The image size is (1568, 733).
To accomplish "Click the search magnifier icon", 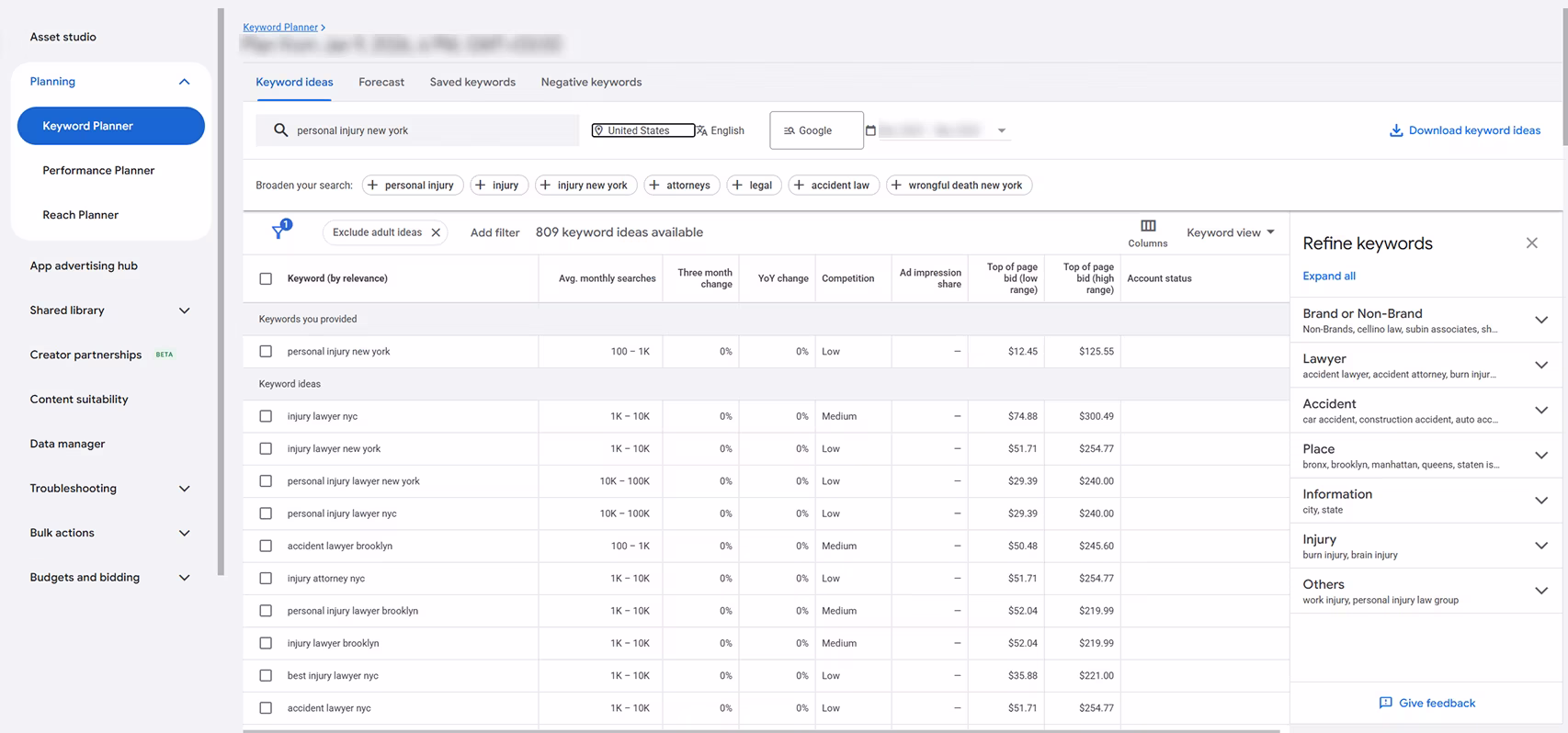I will pos(280,130).
